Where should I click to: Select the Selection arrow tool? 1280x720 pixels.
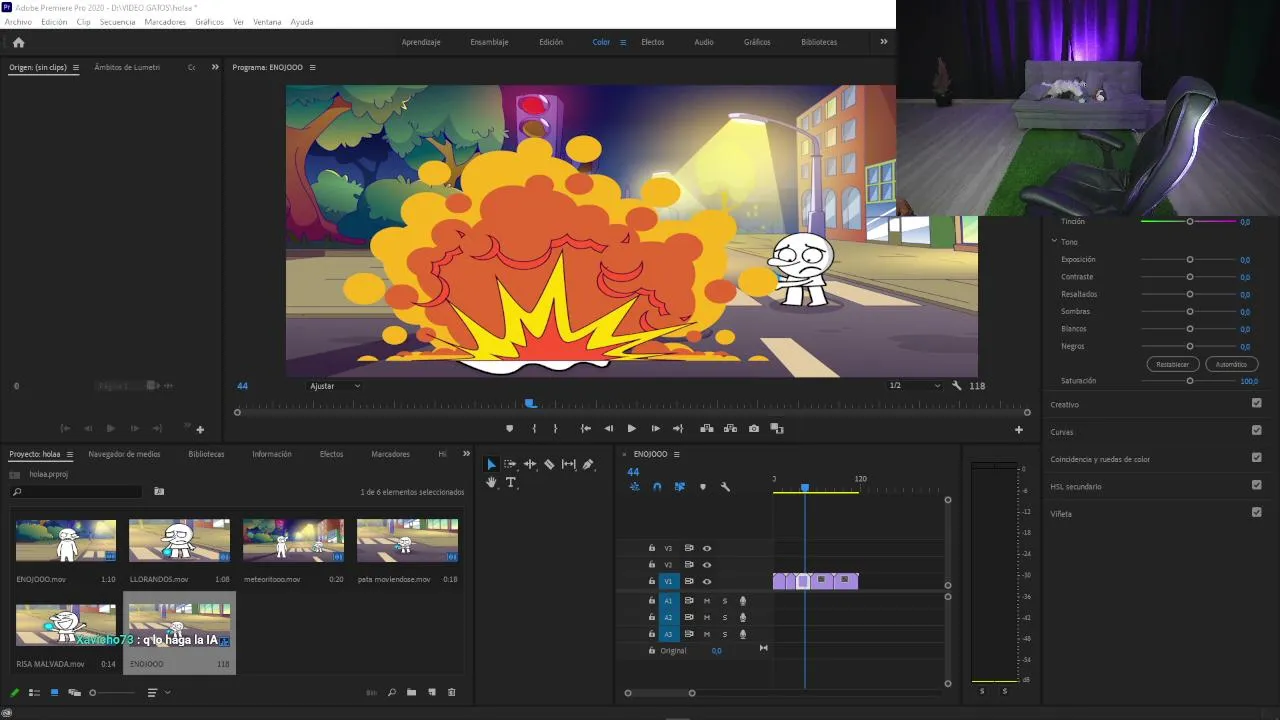point(491,464)
